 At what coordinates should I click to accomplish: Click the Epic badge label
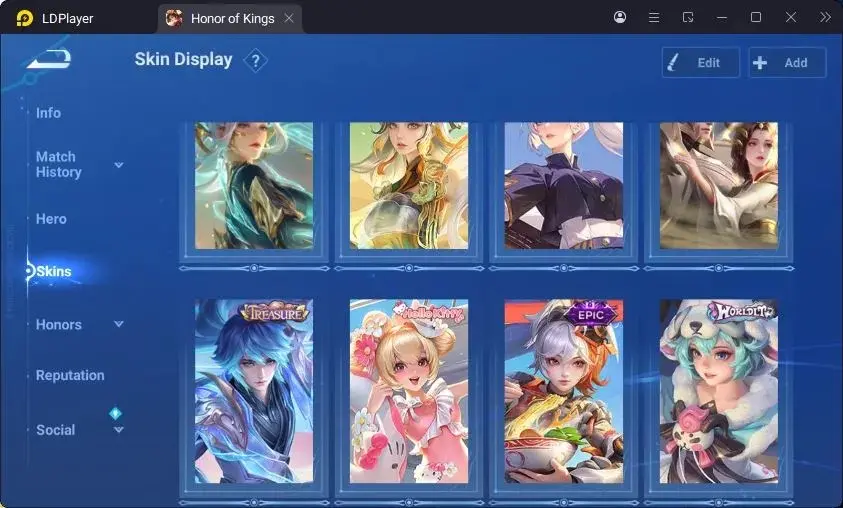(x=590, y=313)
